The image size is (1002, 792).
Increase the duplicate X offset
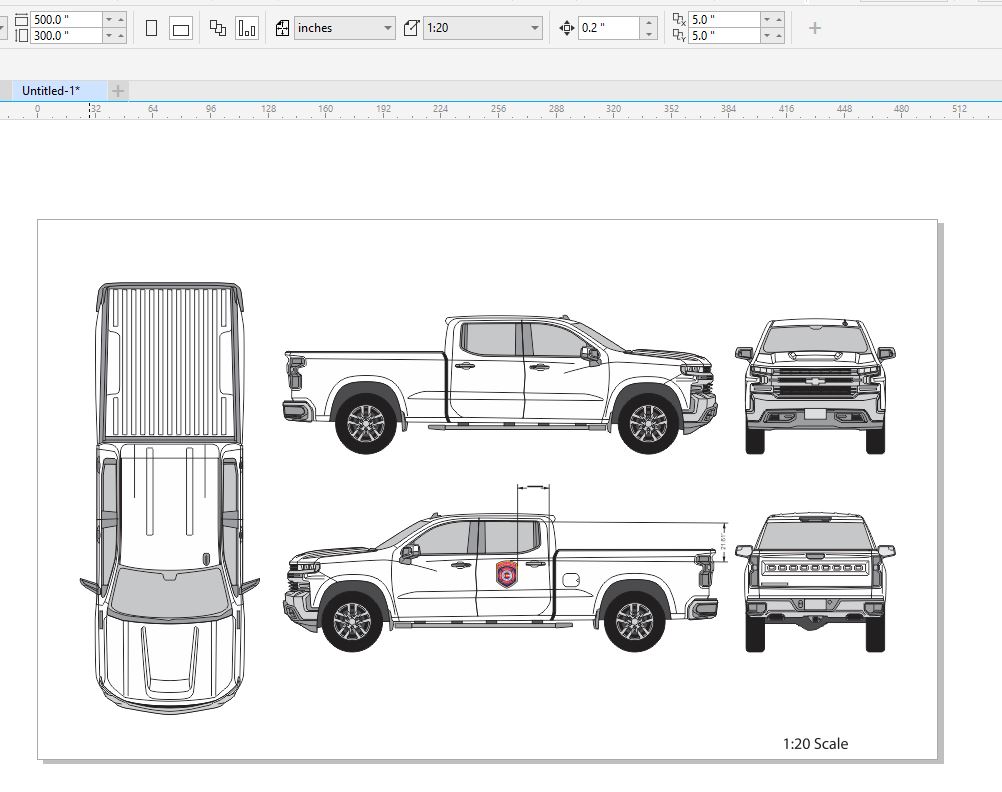click(779, 20)
